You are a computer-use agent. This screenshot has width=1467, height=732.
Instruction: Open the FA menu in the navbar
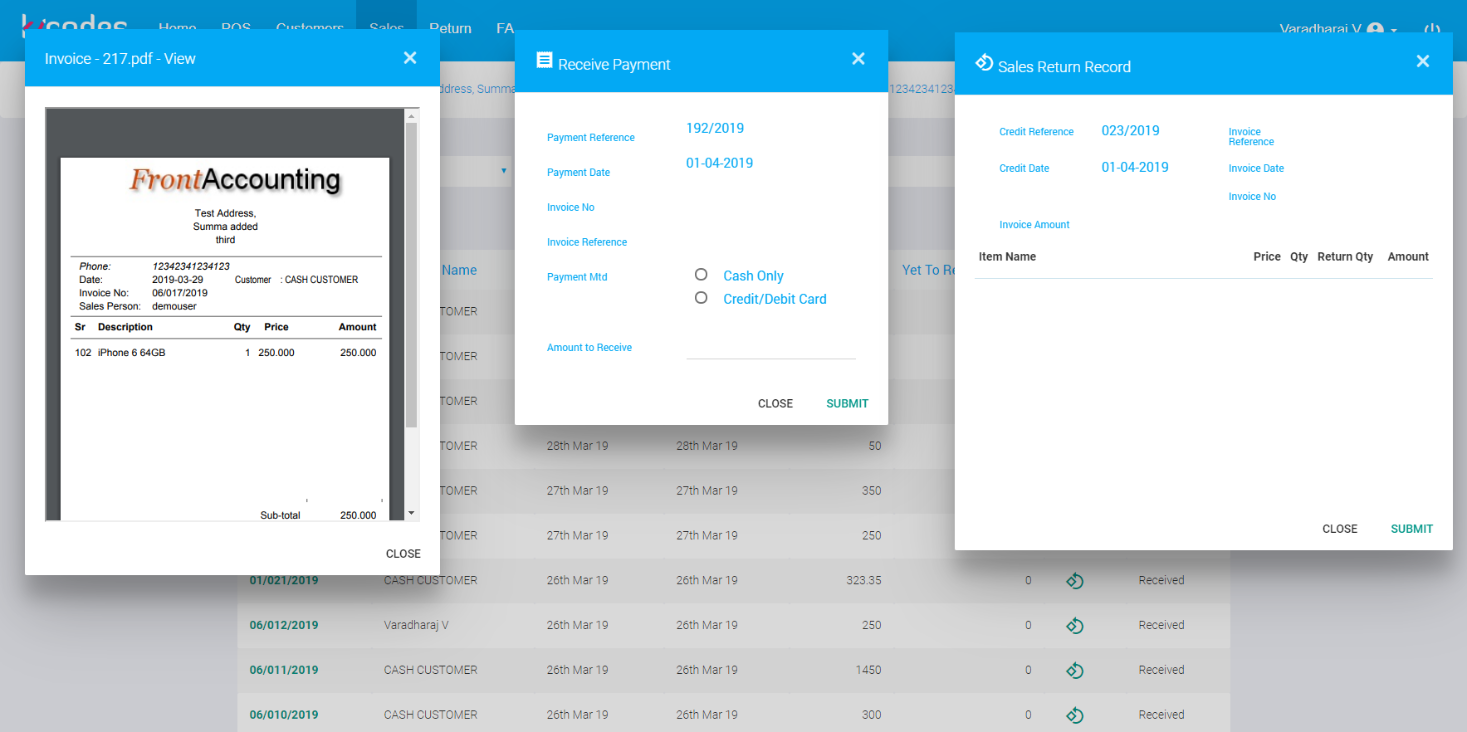(x=505, y=28)
